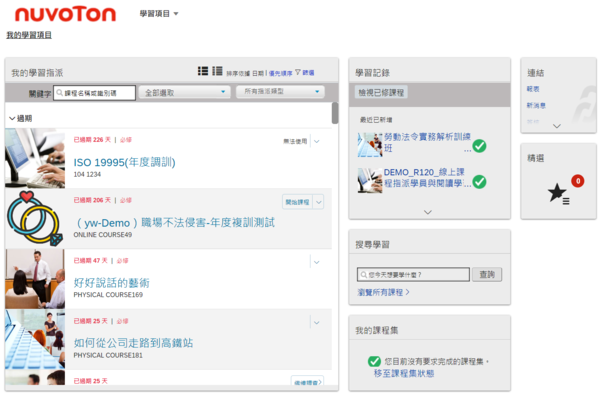
Task: Click the red 0 notification badge
Action: point(578,181)
